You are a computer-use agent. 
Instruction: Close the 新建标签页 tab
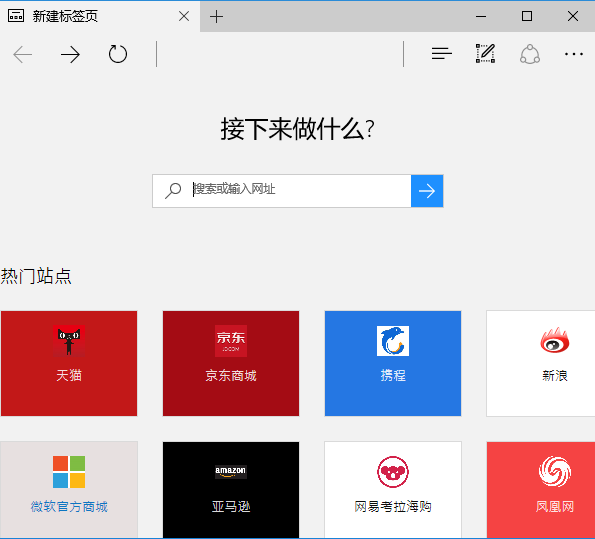pyautogui.click(x=184, y=16)
